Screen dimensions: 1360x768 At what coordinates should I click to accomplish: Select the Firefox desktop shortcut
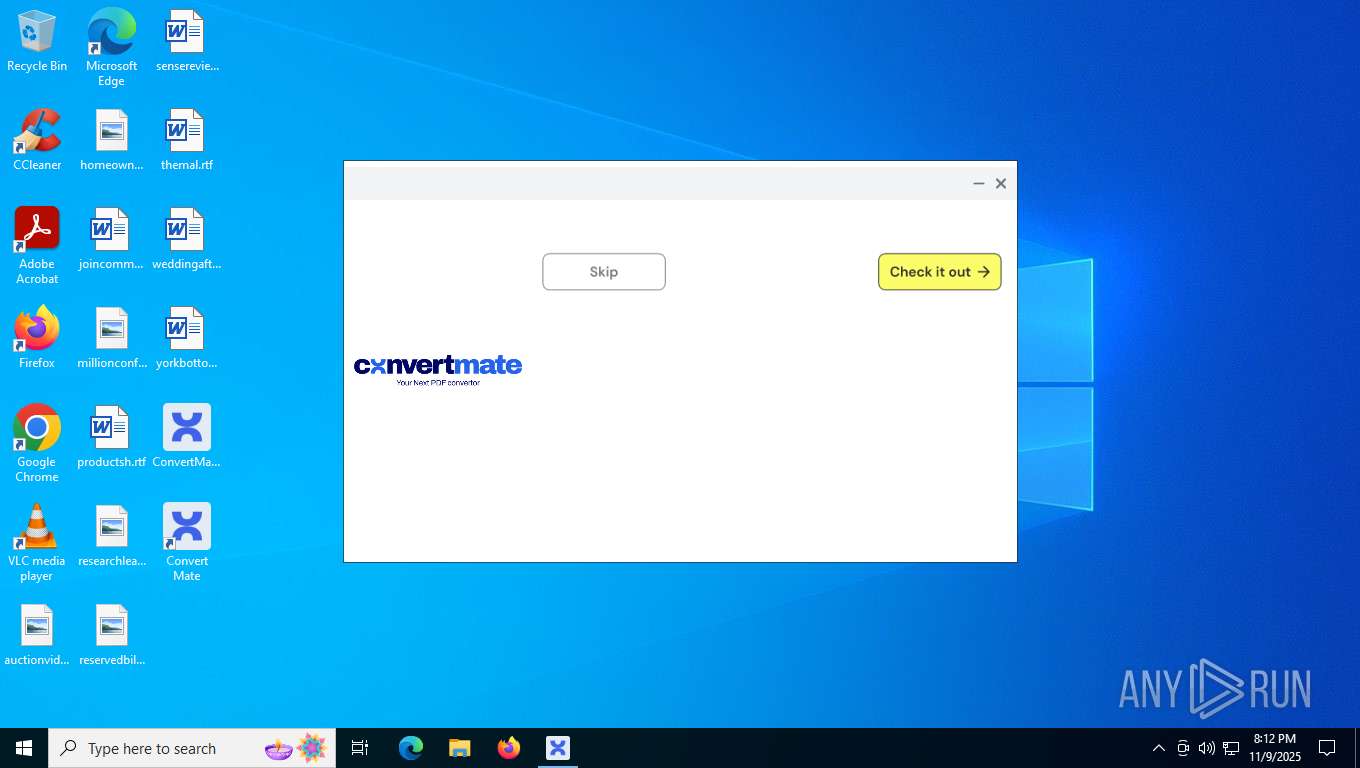37,339
